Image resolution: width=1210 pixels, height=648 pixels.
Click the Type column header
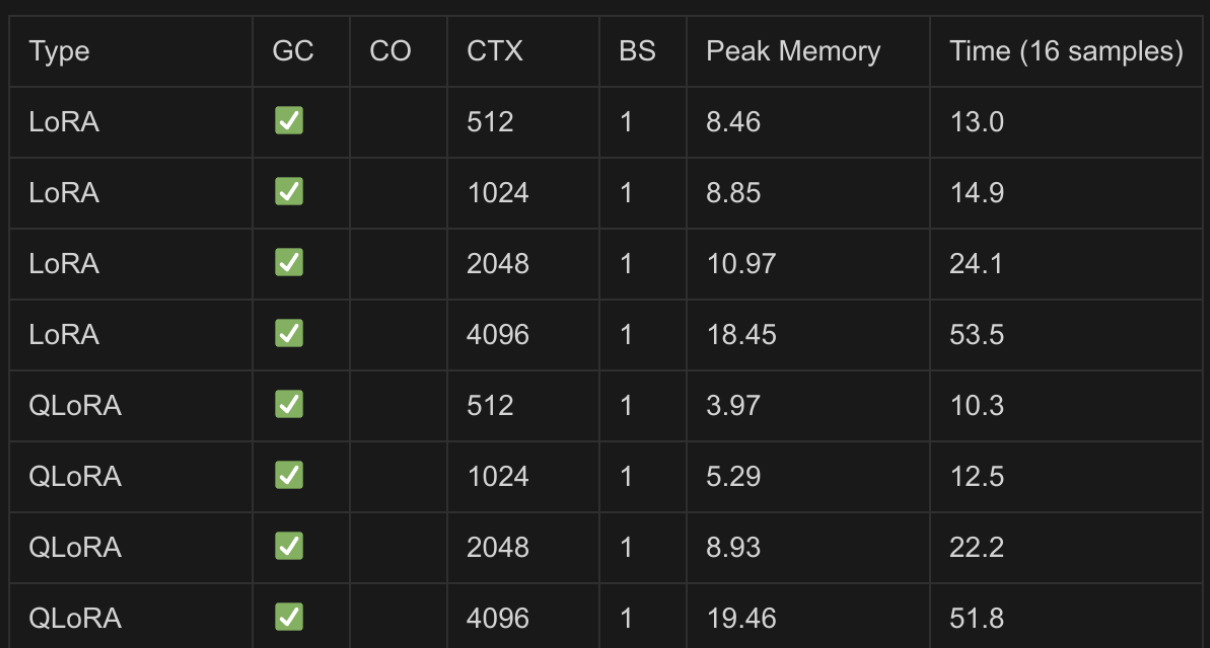[x=59, y=51]
